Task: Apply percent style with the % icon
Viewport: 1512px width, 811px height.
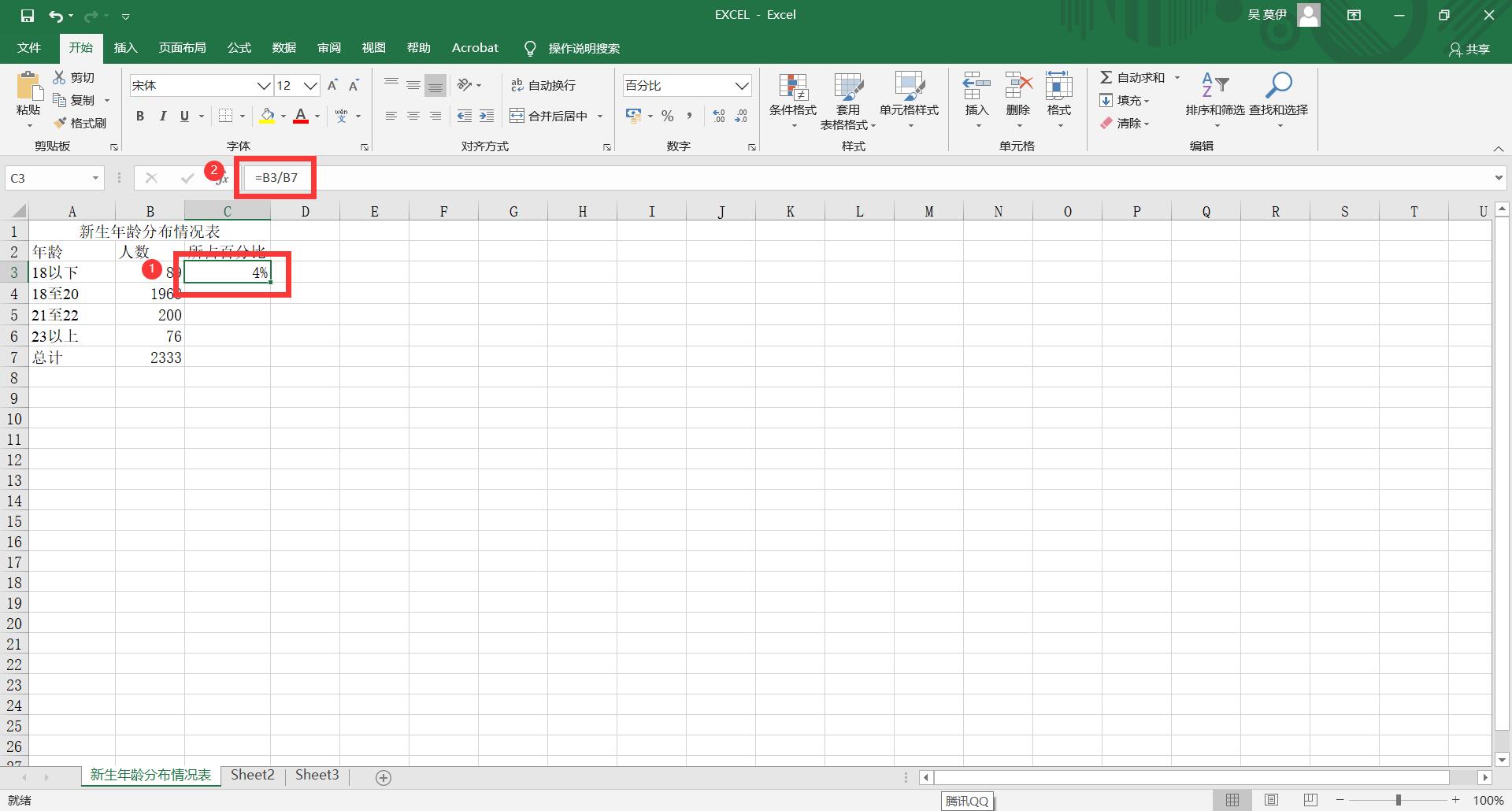Action: 668,116
